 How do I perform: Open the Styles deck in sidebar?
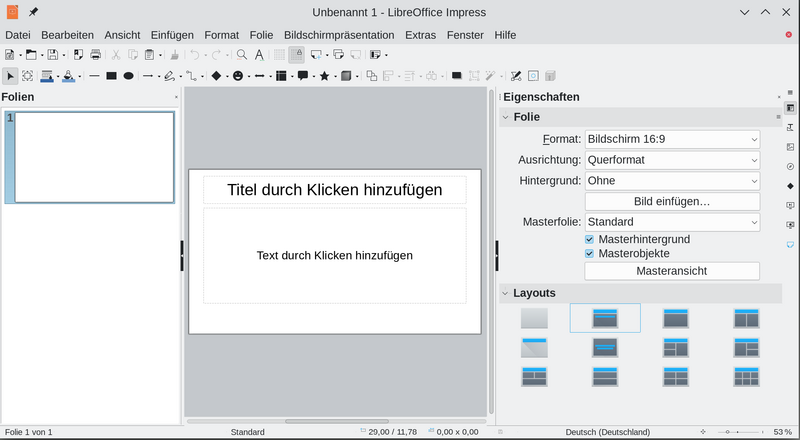[x=790, y=128]
